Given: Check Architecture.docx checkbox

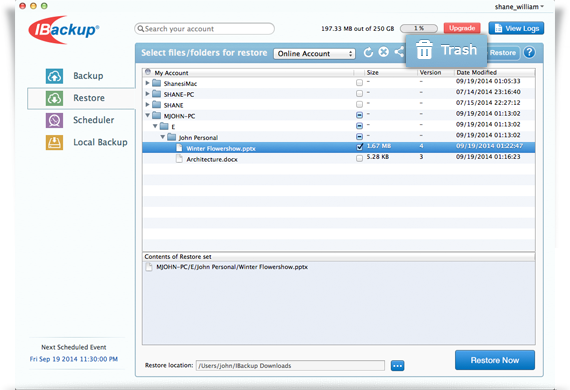Looking at the screenshot, I should tap(359, 158).
